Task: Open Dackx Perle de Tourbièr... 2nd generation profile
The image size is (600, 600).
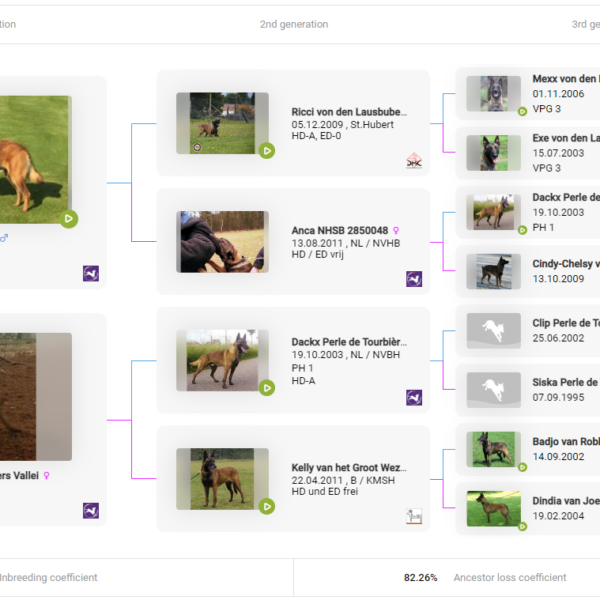Action: point(349,342)
